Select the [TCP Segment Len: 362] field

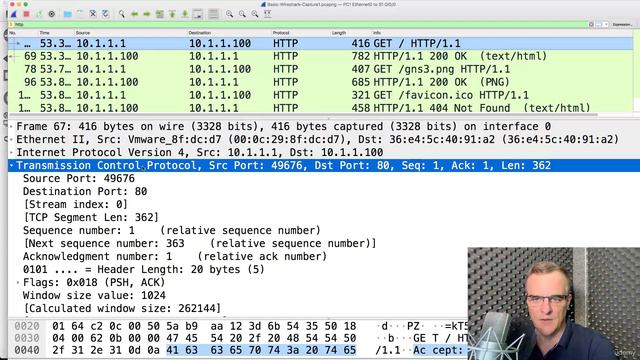pyautogui.click(x=91, y=218)
